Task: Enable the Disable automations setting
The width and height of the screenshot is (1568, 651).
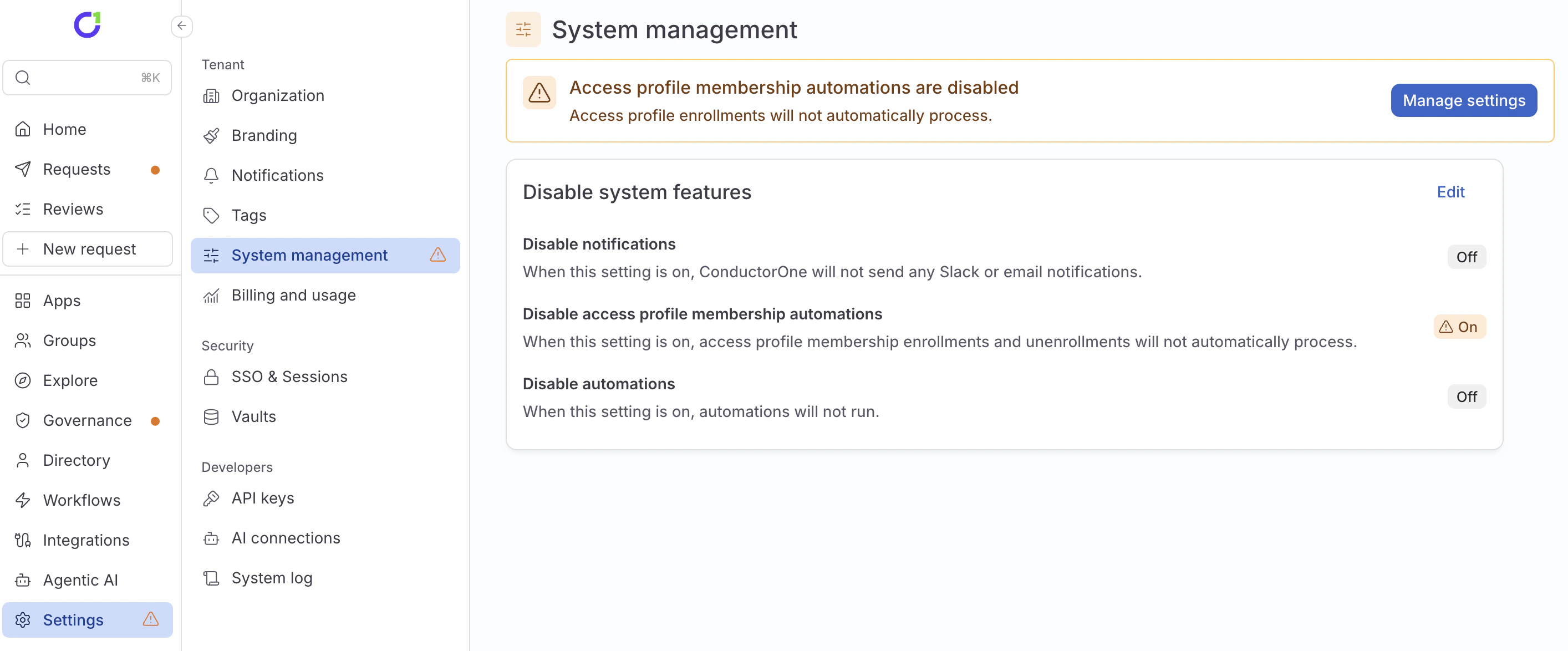Action: click(1467, 396)
